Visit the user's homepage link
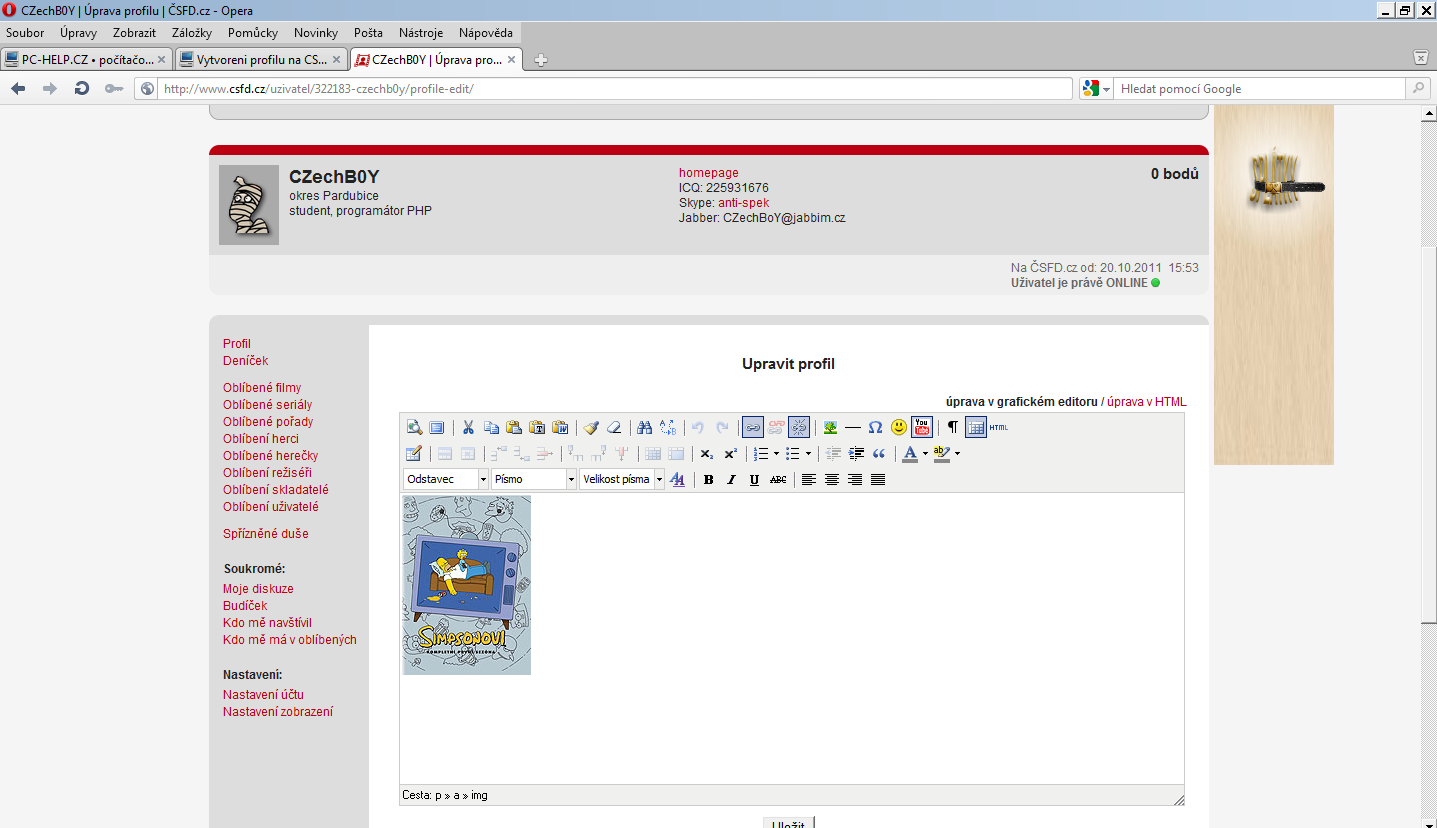The image size is (1437, 828). (709, 173)
